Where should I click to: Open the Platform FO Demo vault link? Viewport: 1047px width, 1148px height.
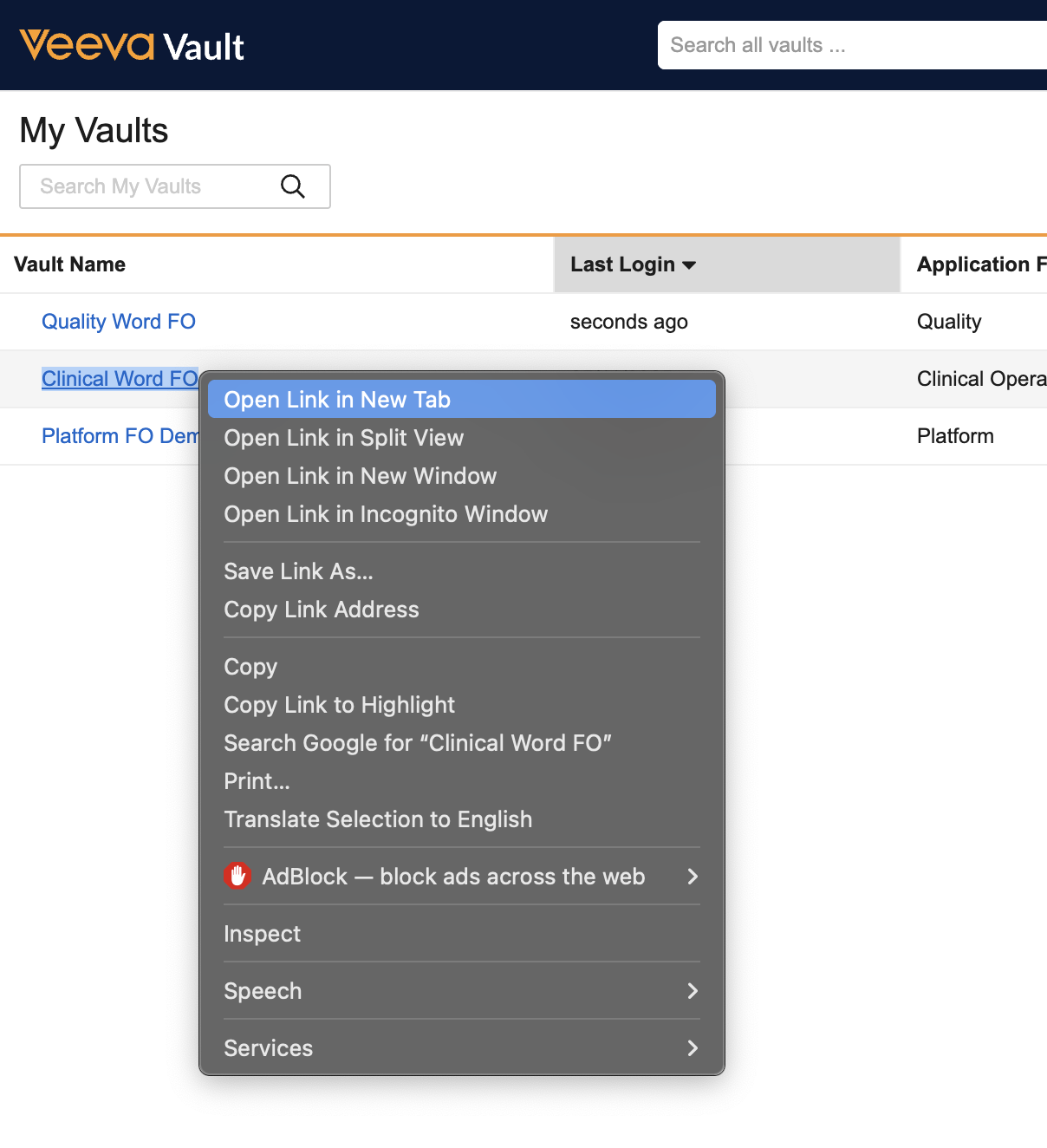pos(120,436)
